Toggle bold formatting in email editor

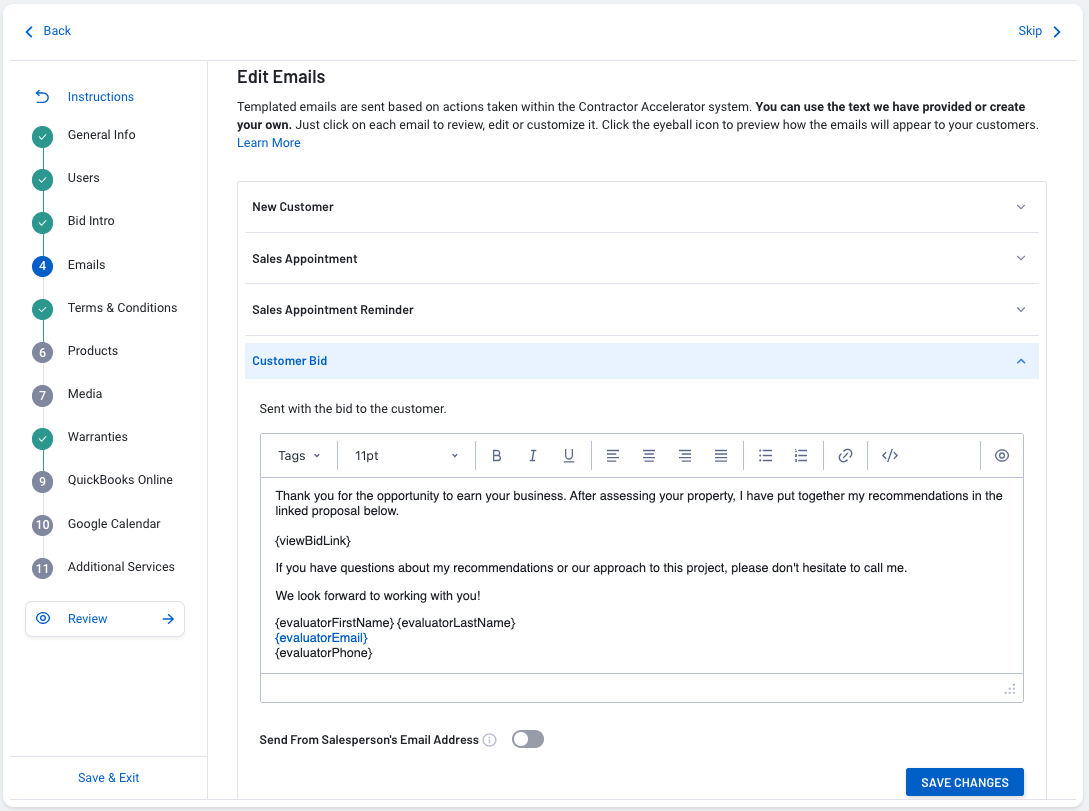497,455
